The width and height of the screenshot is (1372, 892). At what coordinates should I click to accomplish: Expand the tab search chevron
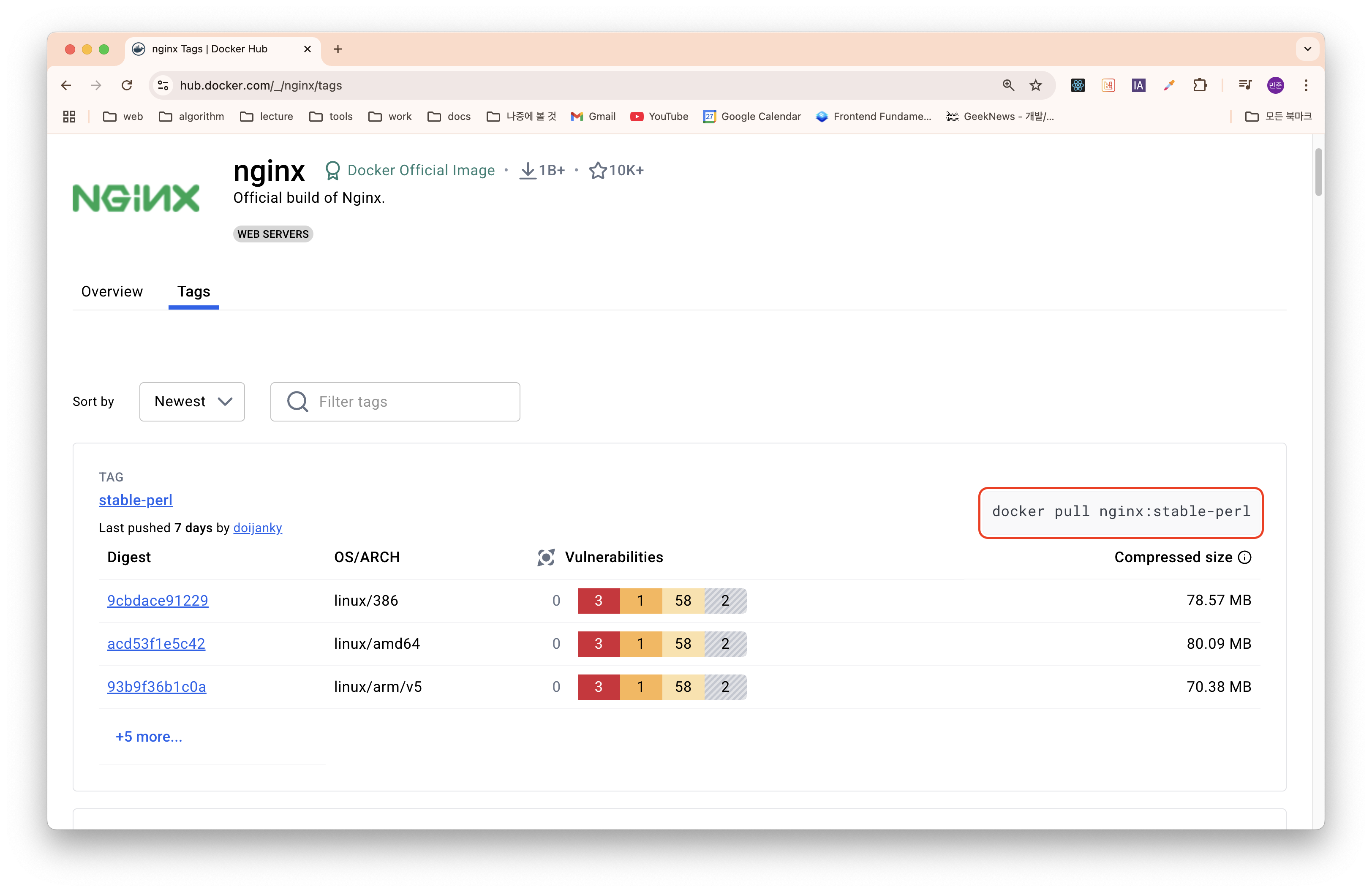1307,49
